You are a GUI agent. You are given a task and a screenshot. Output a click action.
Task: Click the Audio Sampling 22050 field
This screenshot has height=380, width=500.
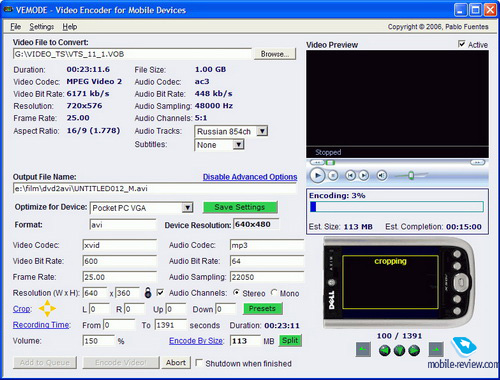coord(267,277)
